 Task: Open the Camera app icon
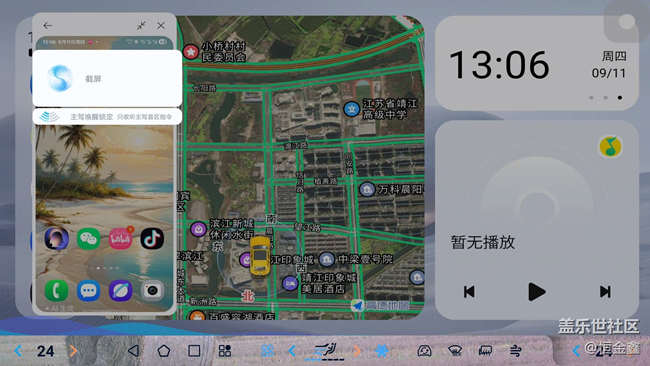pyautogui.click(x=152, y=291)
